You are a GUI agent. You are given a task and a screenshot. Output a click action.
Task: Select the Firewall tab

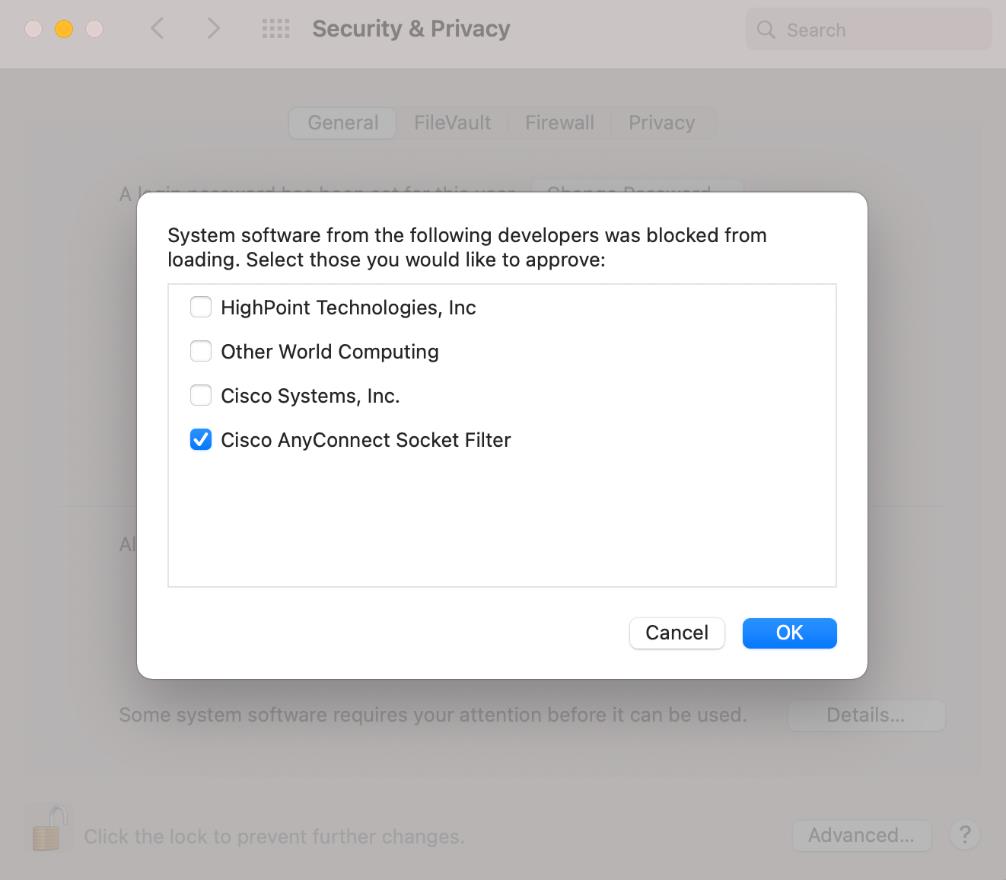pos(559,123)
